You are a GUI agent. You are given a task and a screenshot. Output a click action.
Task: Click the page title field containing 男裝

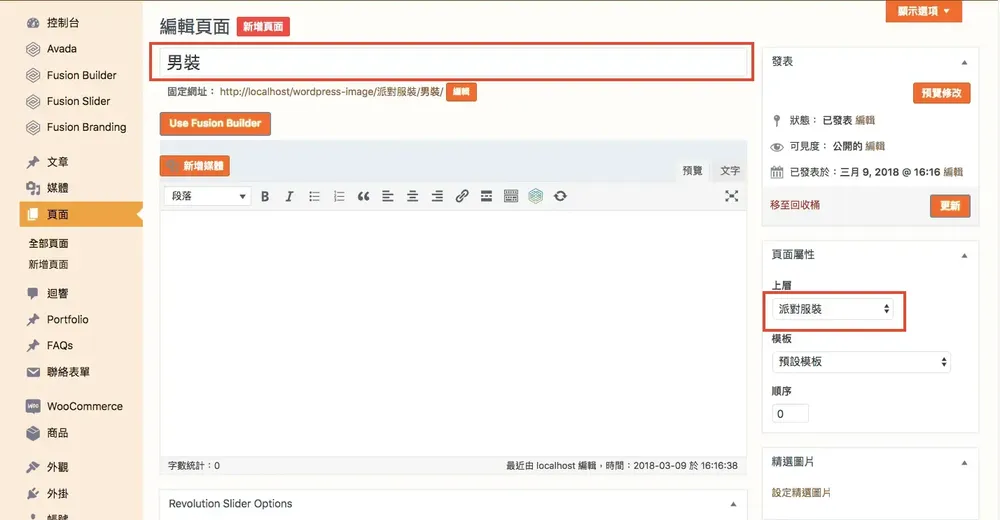453,62
